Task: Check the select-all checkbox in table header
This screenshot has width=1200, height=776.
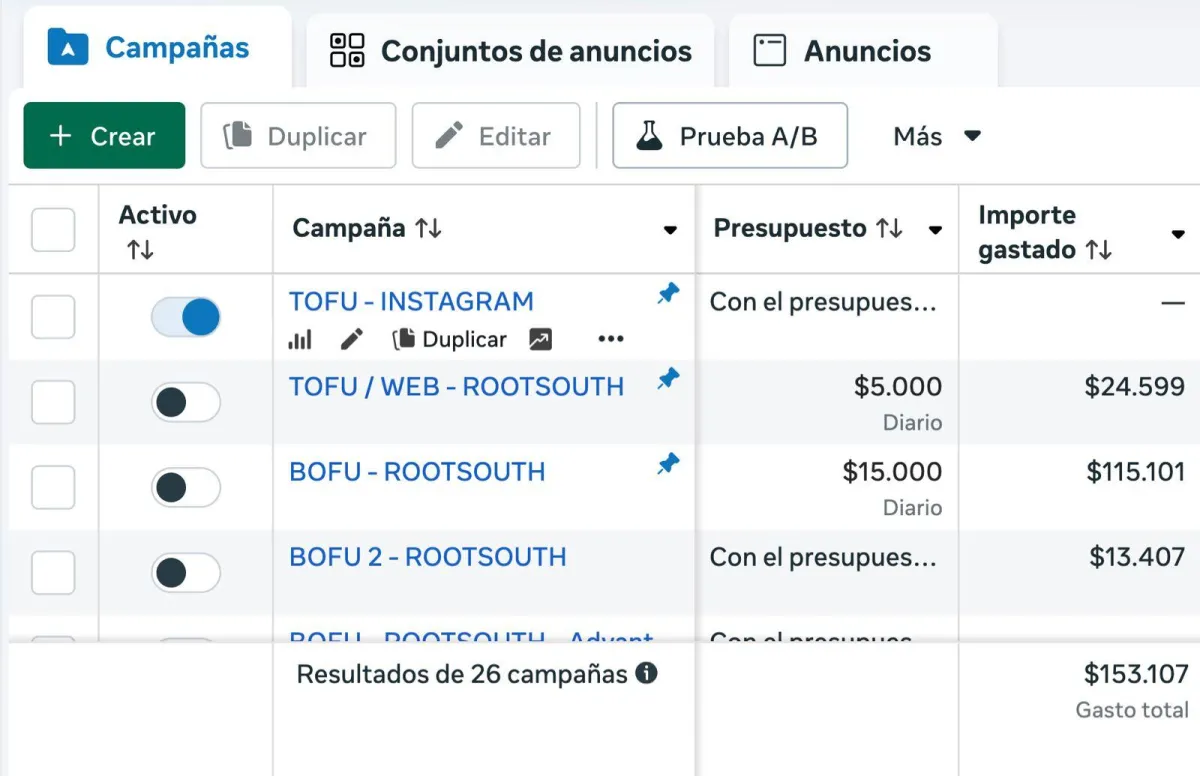Action: coord(53,230)
